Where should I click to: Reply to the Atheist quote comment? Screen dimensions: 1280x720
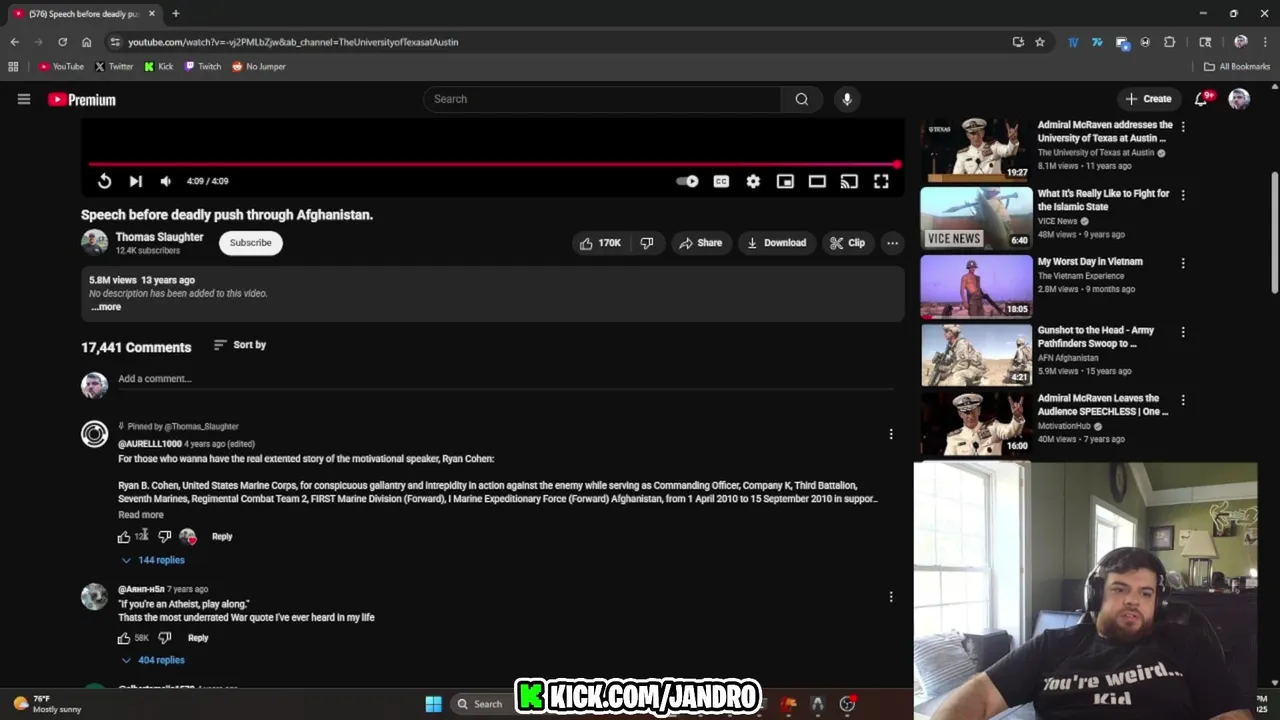coord(198,638)
